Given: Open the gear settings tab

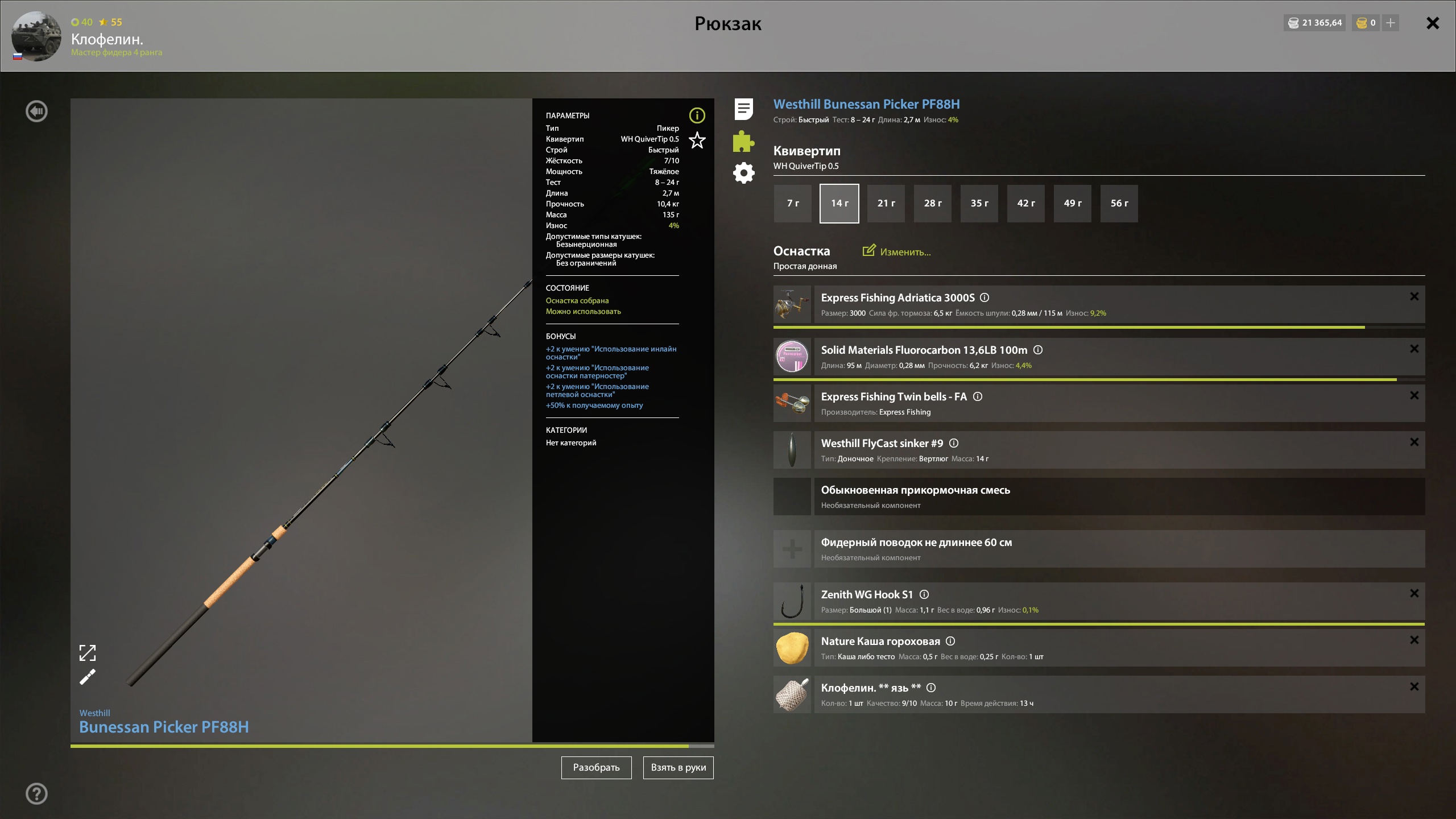Looking at the screenshot, I should tap(743, 173).
